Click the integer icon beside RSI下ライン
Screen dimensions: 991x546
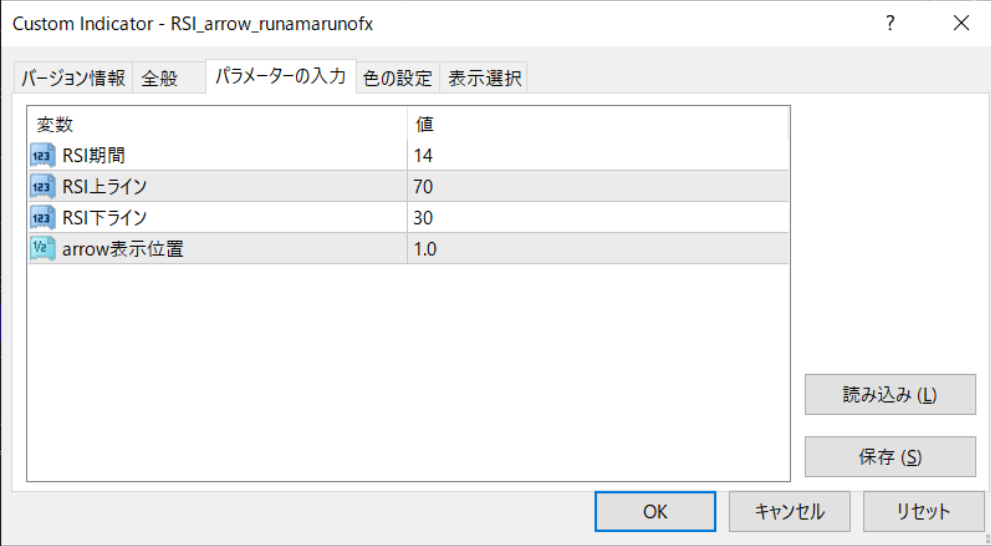[x=43, y=217]
